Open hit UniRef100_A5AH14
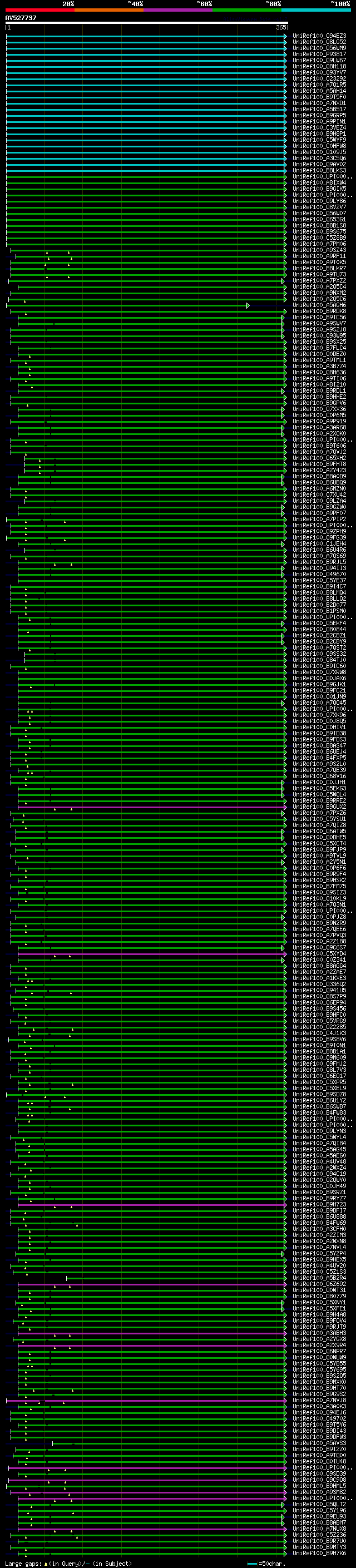Screen dimensions: 356x1568 319,91
